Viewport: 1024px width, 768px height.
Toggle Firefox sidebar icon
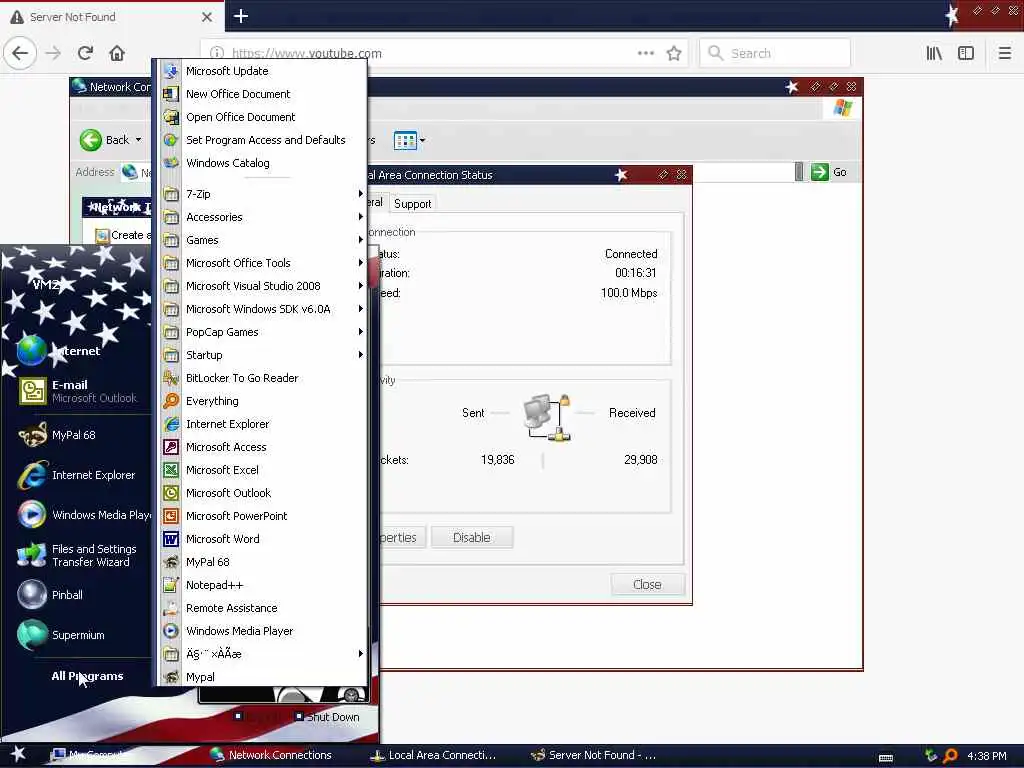tap(966, 53)
